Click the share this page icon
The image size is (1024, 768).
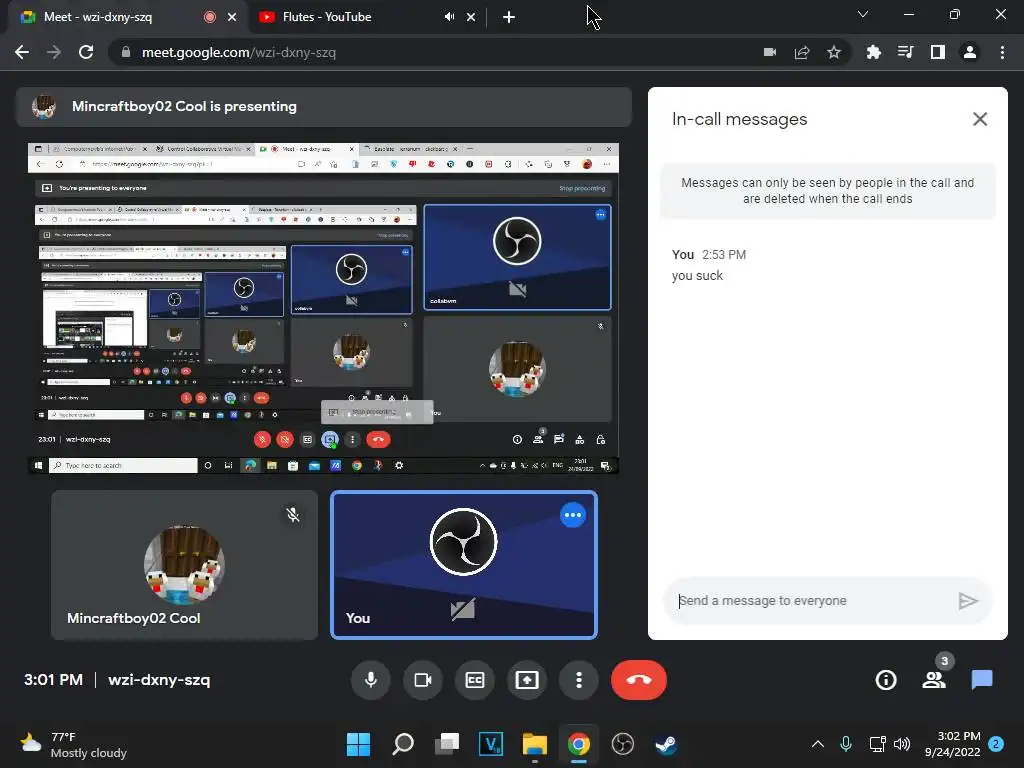click(802, 52)
